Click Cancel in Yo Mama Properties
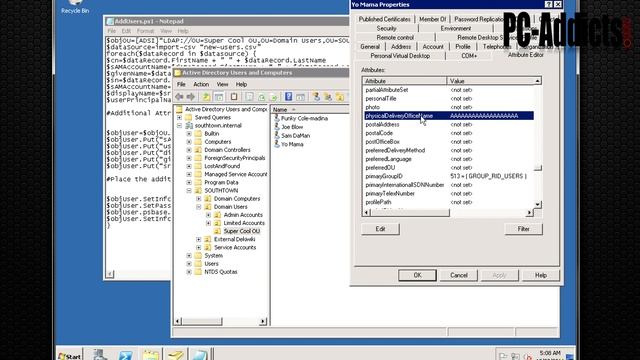640x360 pixels. (x=459, y=275)
